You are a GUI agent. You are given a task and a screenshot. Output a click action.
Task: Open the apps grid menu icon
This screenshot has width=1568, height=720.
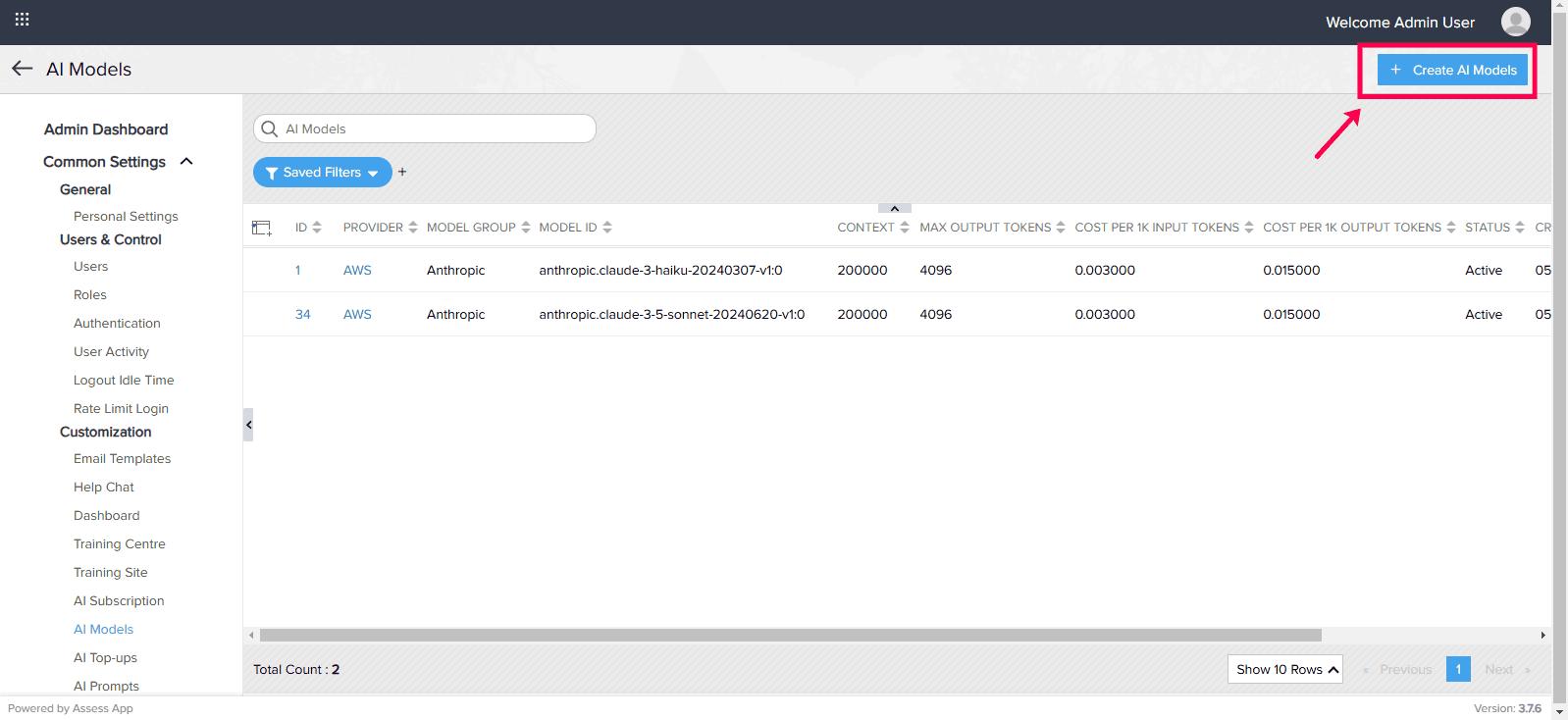[22, 19]
